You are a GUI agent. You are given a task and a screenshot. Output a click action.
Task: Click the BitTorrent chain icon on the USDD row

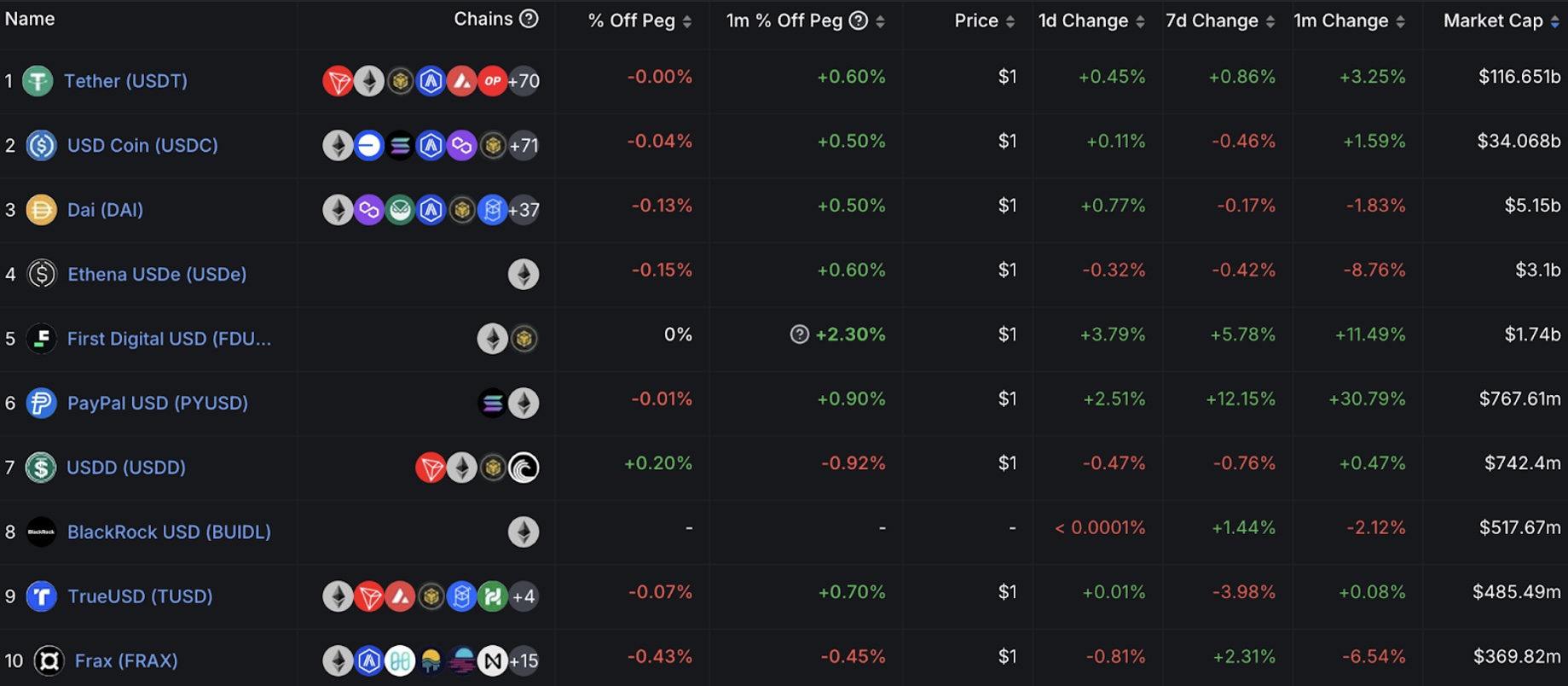click(x=524, y=467)
